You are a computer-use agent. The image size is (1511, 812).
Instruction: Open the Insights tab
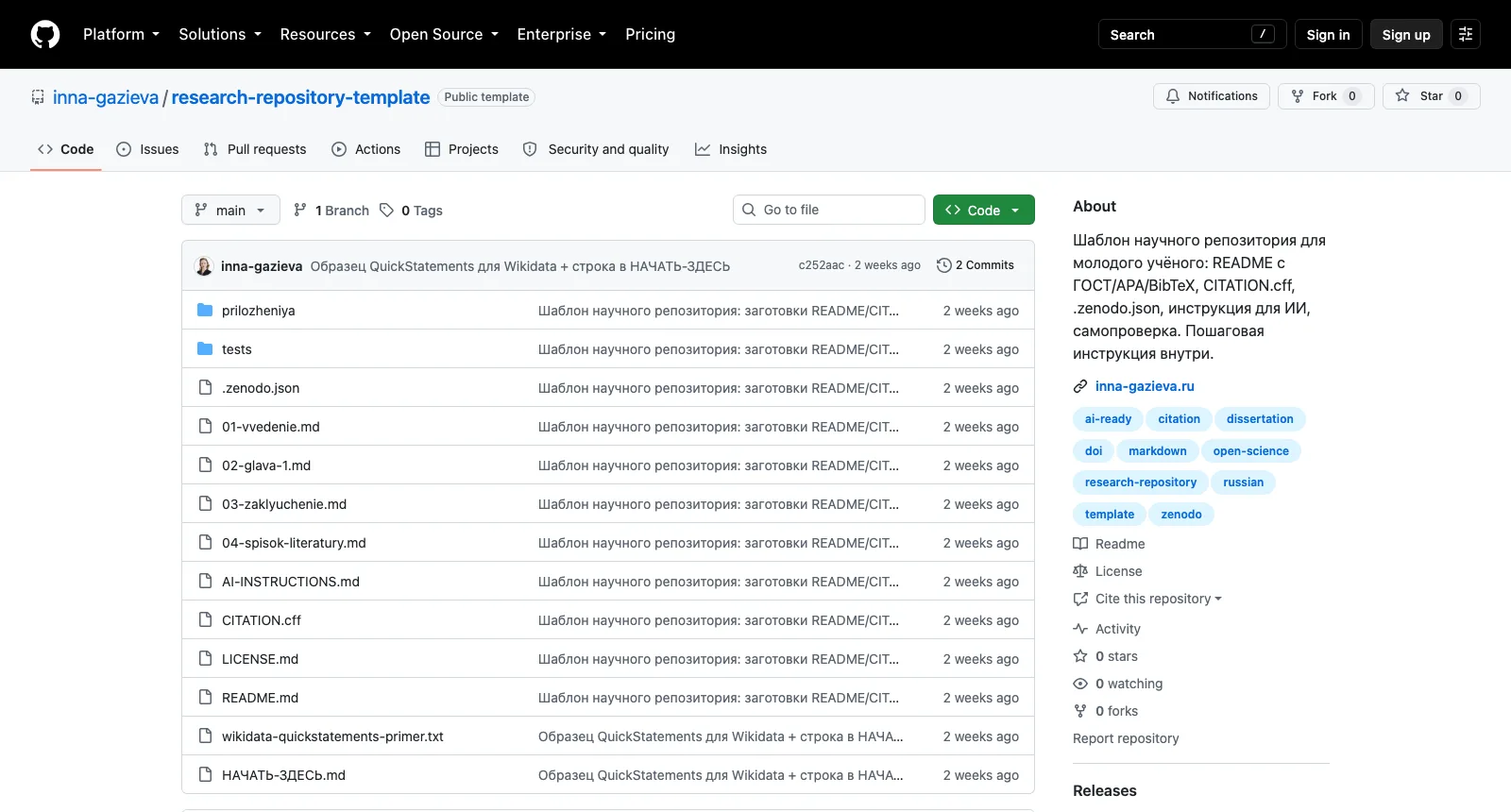coord(731,149)
